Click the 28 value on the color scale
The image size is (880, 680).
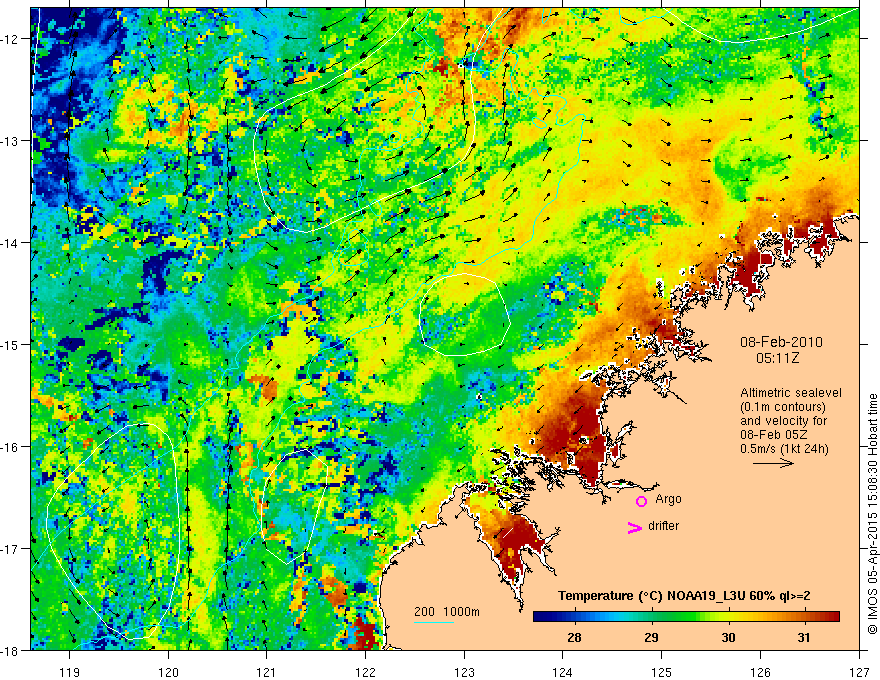[x=574, y=637]
